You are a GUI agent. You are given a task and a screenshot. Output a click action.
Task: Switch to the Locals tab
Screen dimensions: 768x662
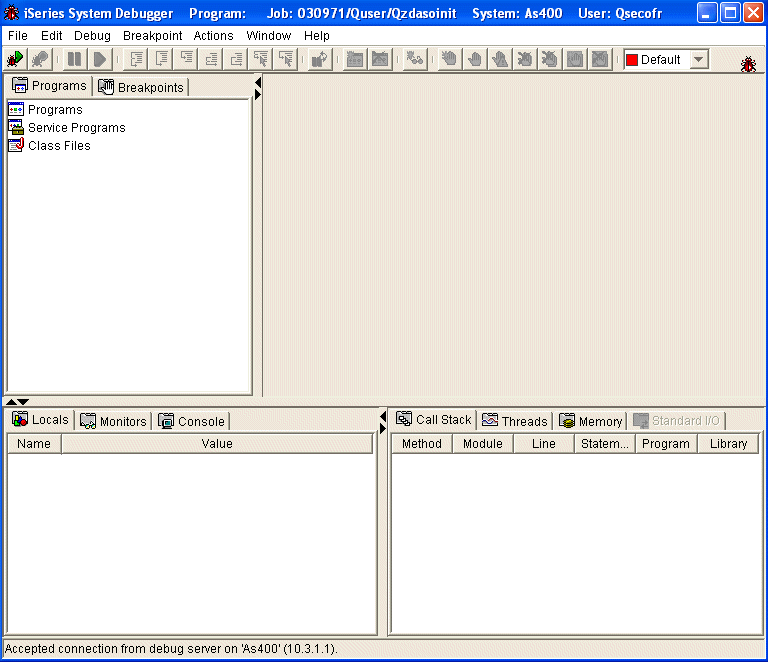(40, 420)
